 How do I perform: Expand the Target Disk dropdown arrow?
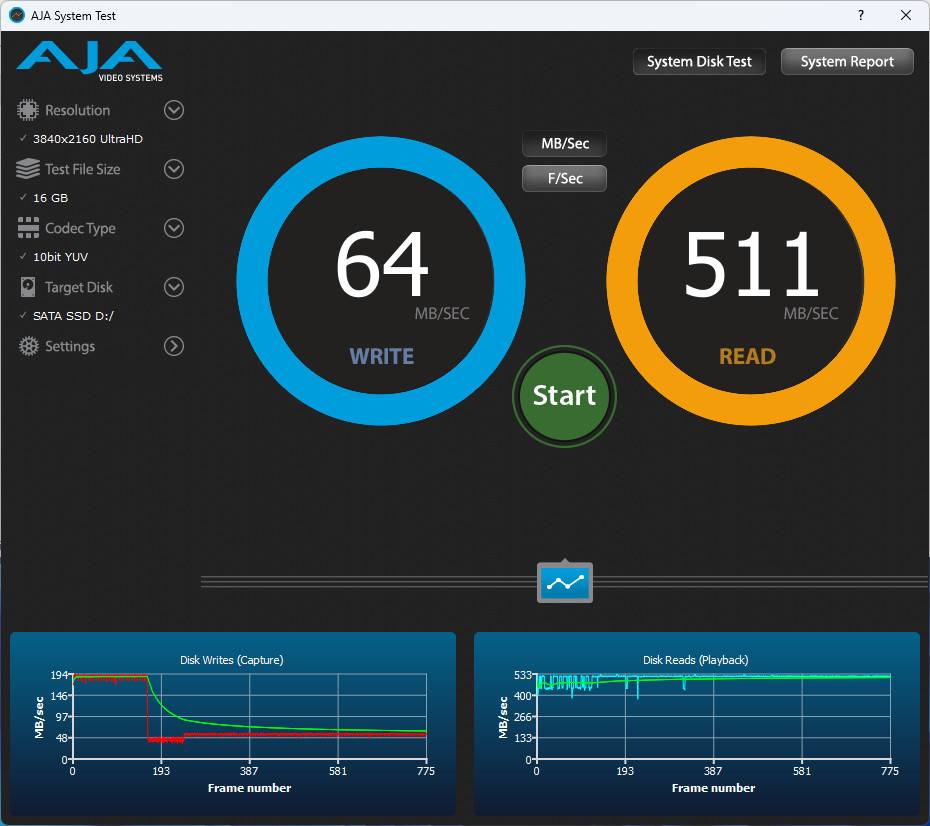point(174,287)
